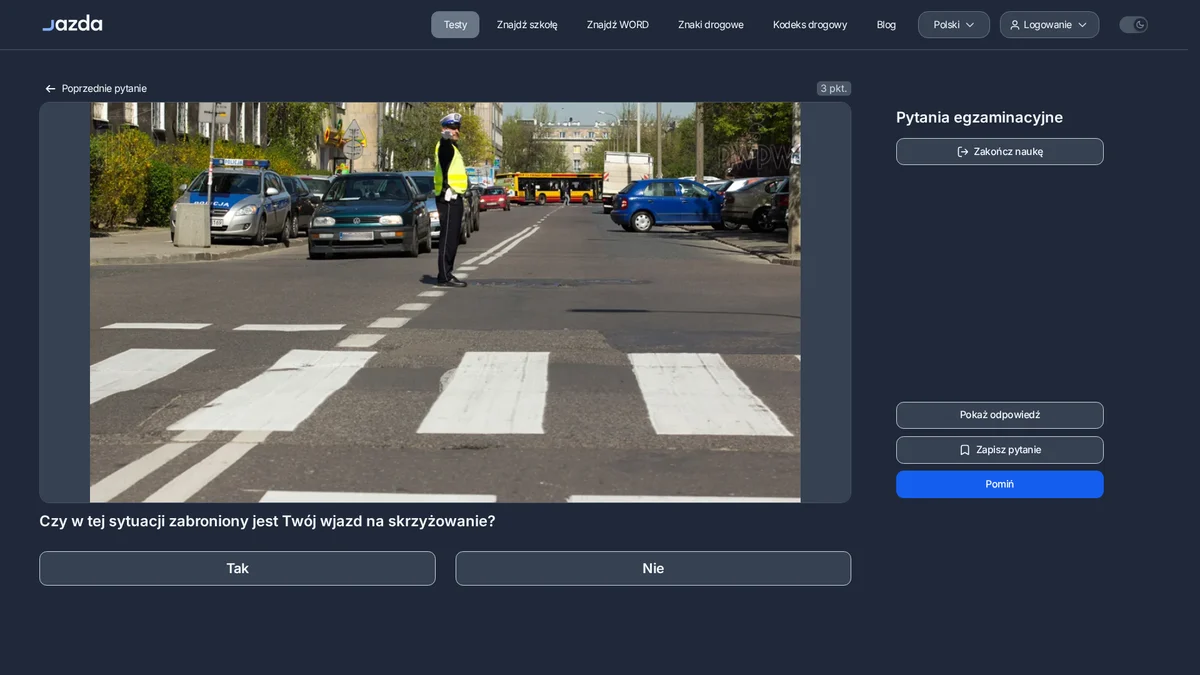
Task: Click the 3 pkt. points badge
Action: [x=834, y=89]
